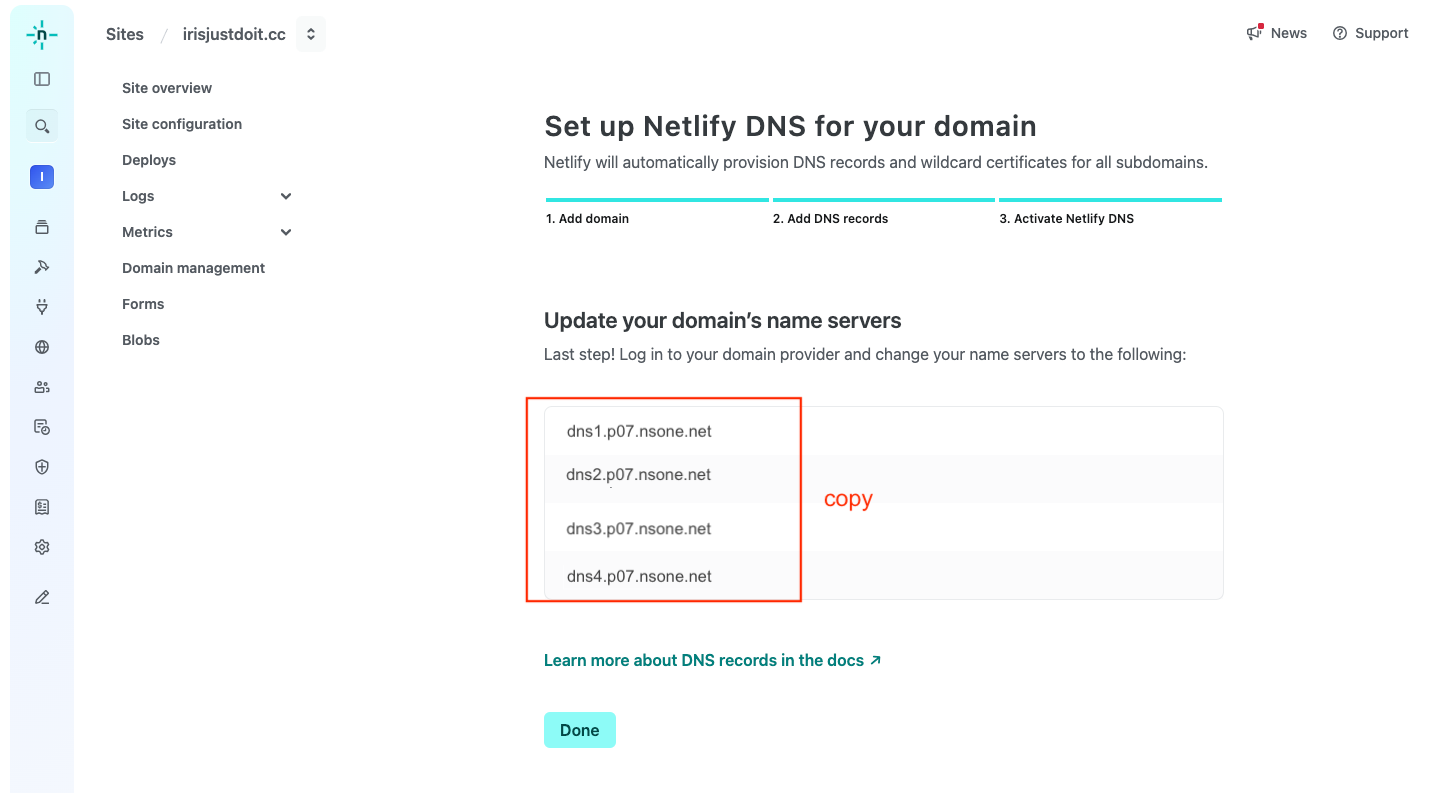
Task: Open extensions via the plug icon
Action: pos(42,307)
